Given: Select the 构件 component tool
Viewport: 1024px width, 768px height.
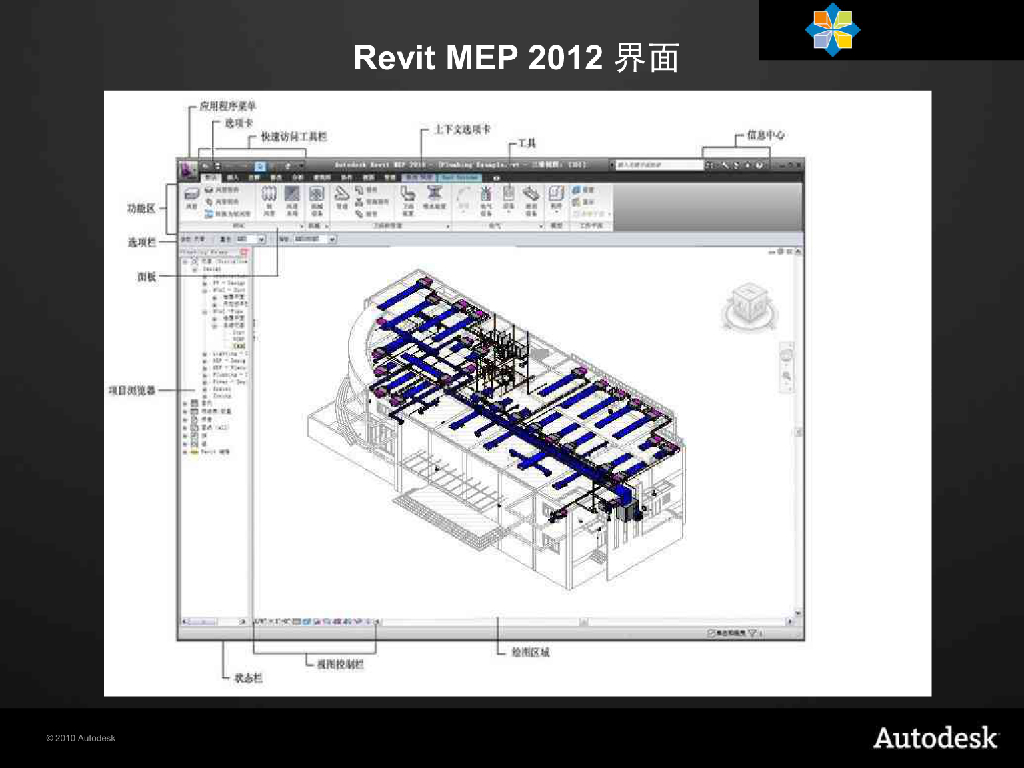Looking at the screenshot, I should (x=556, y=199).
